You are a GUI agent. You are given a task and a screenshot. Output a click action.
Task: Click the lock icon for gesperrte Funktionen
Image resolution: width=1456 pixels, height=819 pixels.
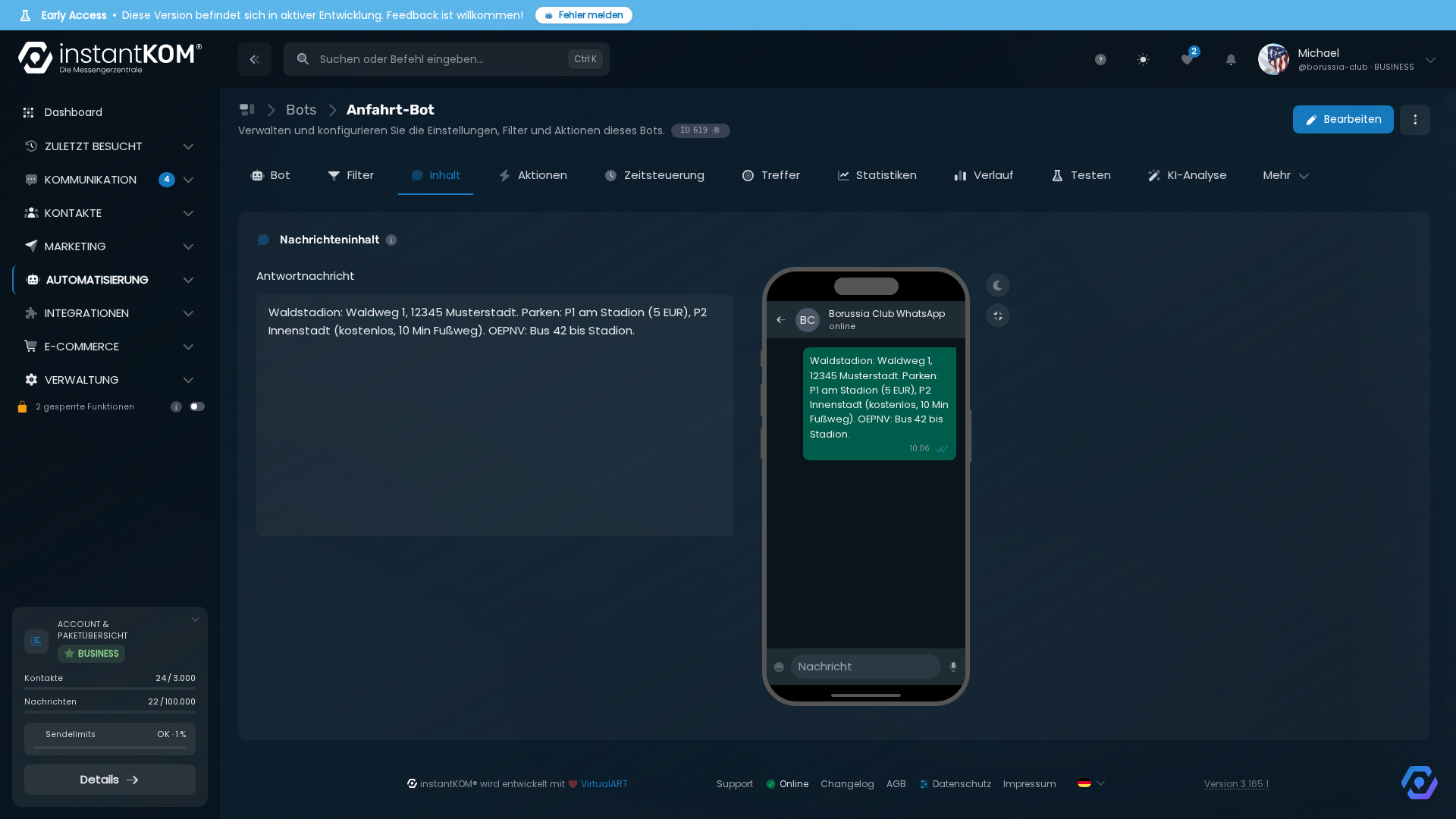[22, 407]
